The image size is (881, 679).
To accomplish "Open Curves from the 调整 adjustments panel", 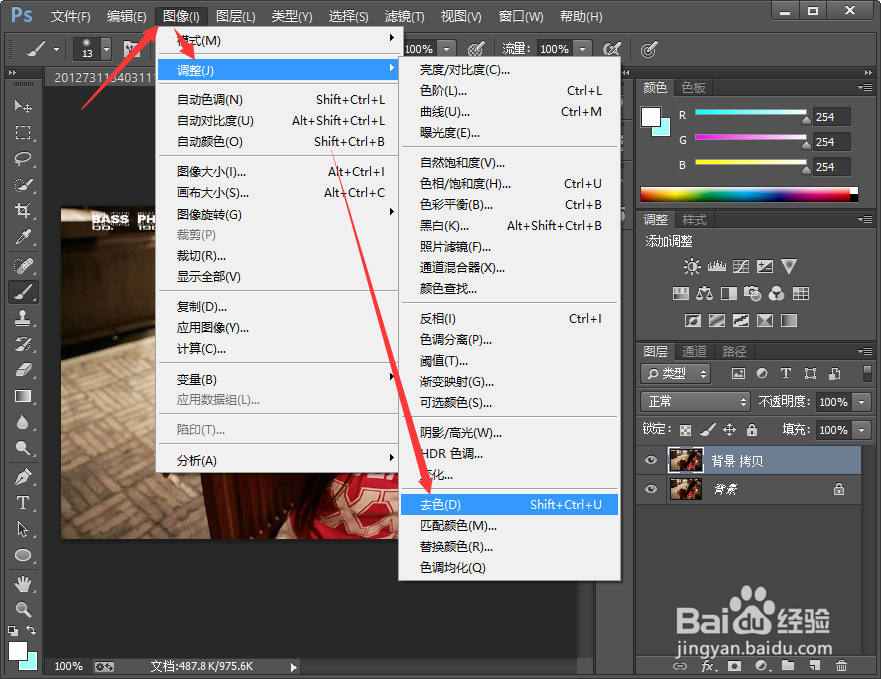I will 741,265.
